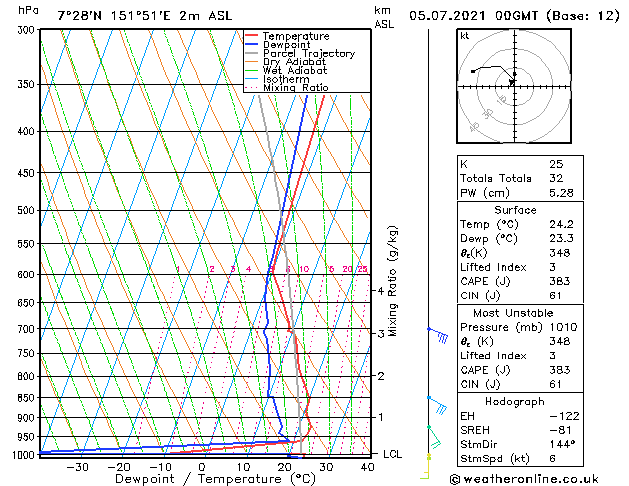Click the 300 hPa pressure label
The height and width of the screenshot is (486, 629).
tap(28, 30)
